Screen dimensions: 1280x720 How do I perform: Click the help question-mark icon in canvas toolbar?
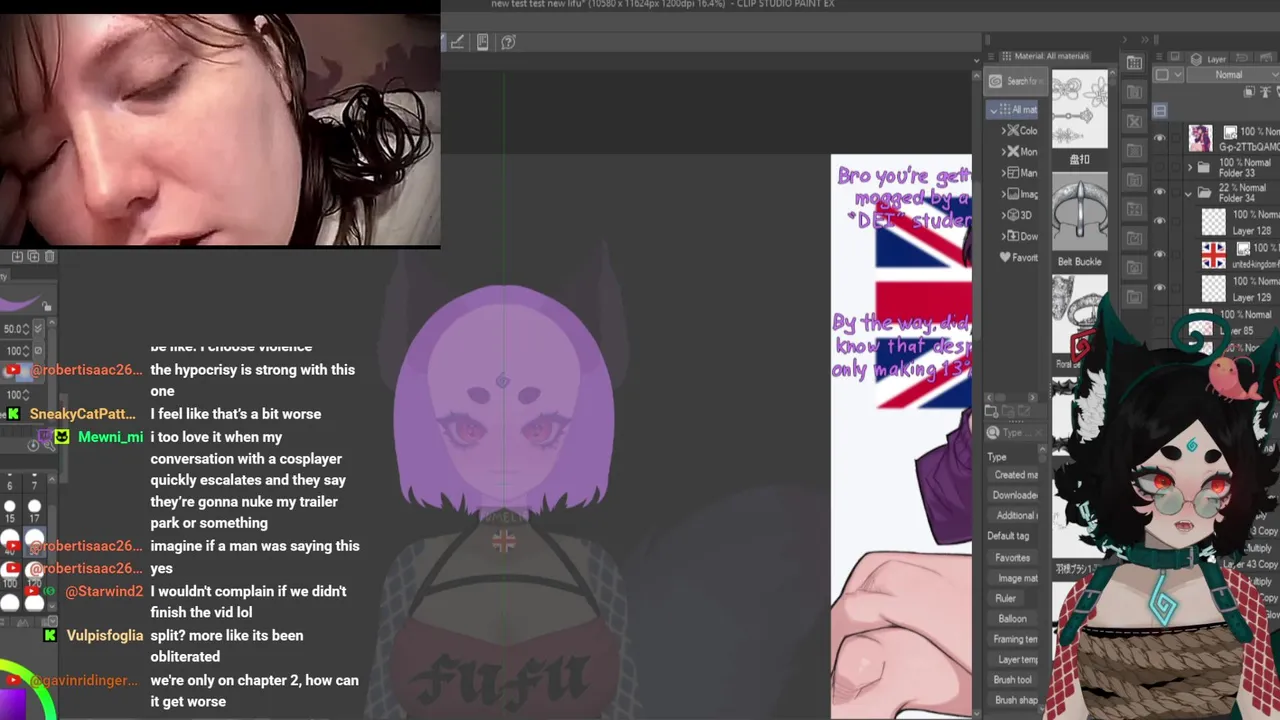point(508,42)
